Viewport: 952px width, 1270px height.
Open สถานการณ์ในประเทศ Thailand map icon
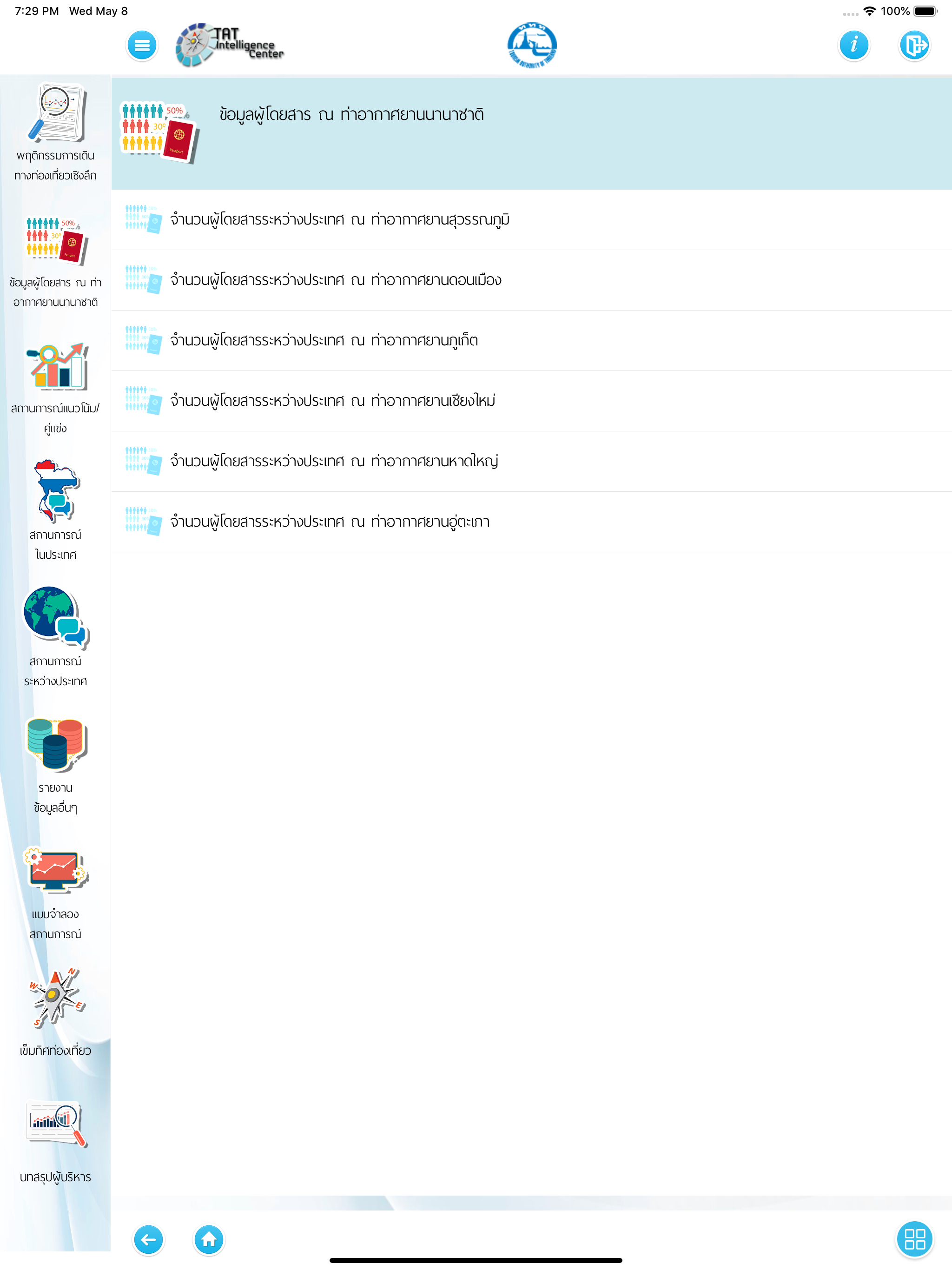[56, 491]
